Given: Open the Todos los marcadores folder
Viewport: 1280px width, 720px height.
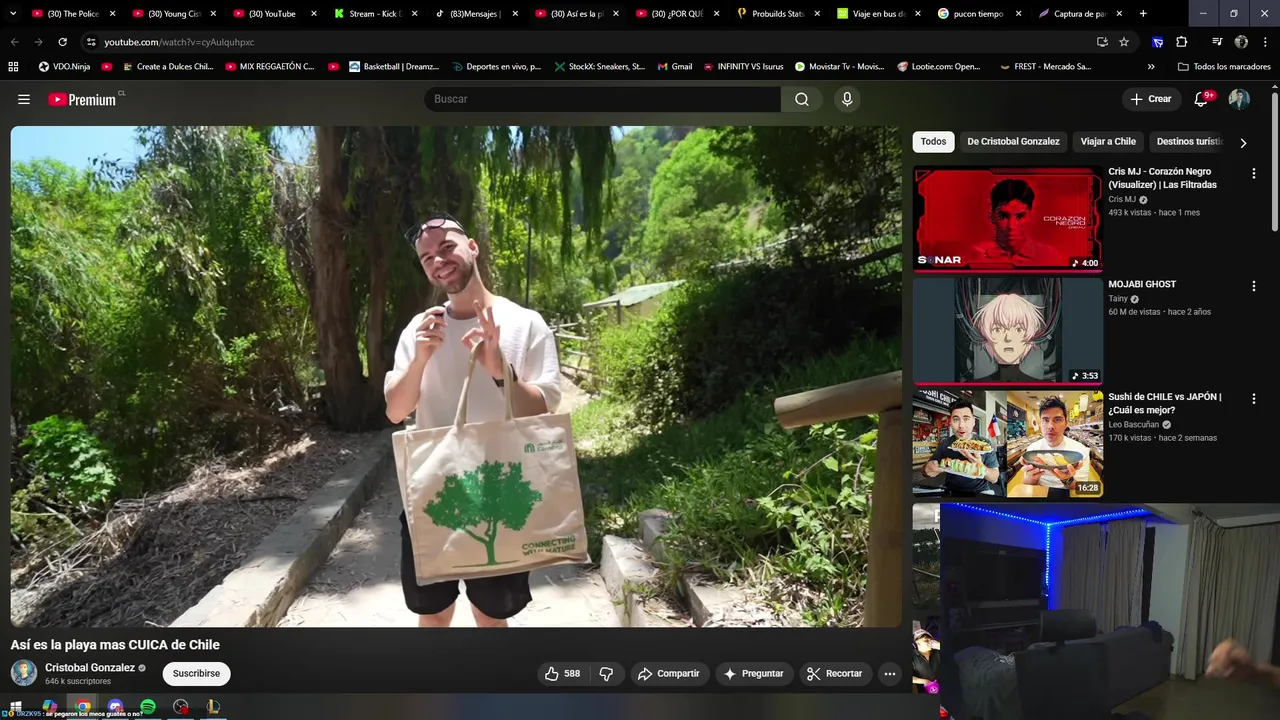Looking at the screenshot, I should click(x=1224, y=67).
